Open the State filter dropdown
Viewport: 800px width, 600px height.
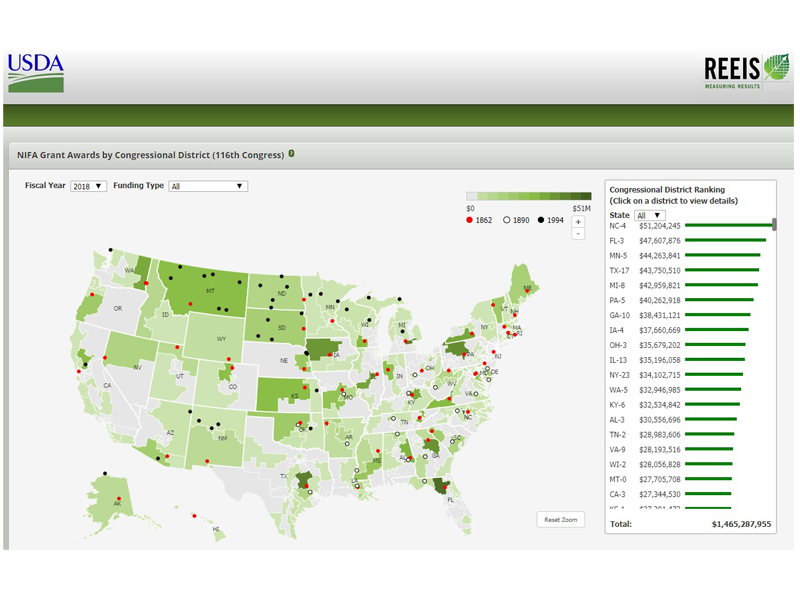click(649, 215)
